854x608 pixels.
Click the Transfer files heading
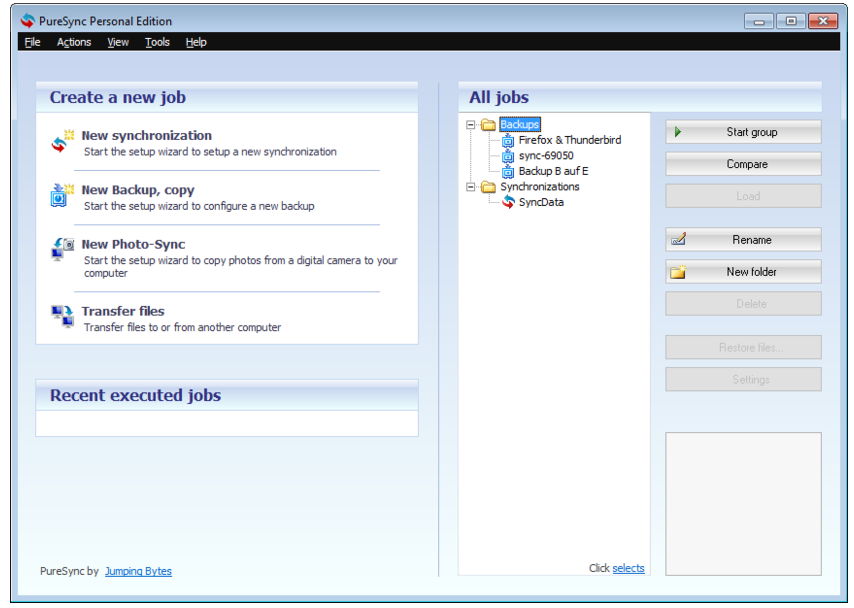point(123,311)
